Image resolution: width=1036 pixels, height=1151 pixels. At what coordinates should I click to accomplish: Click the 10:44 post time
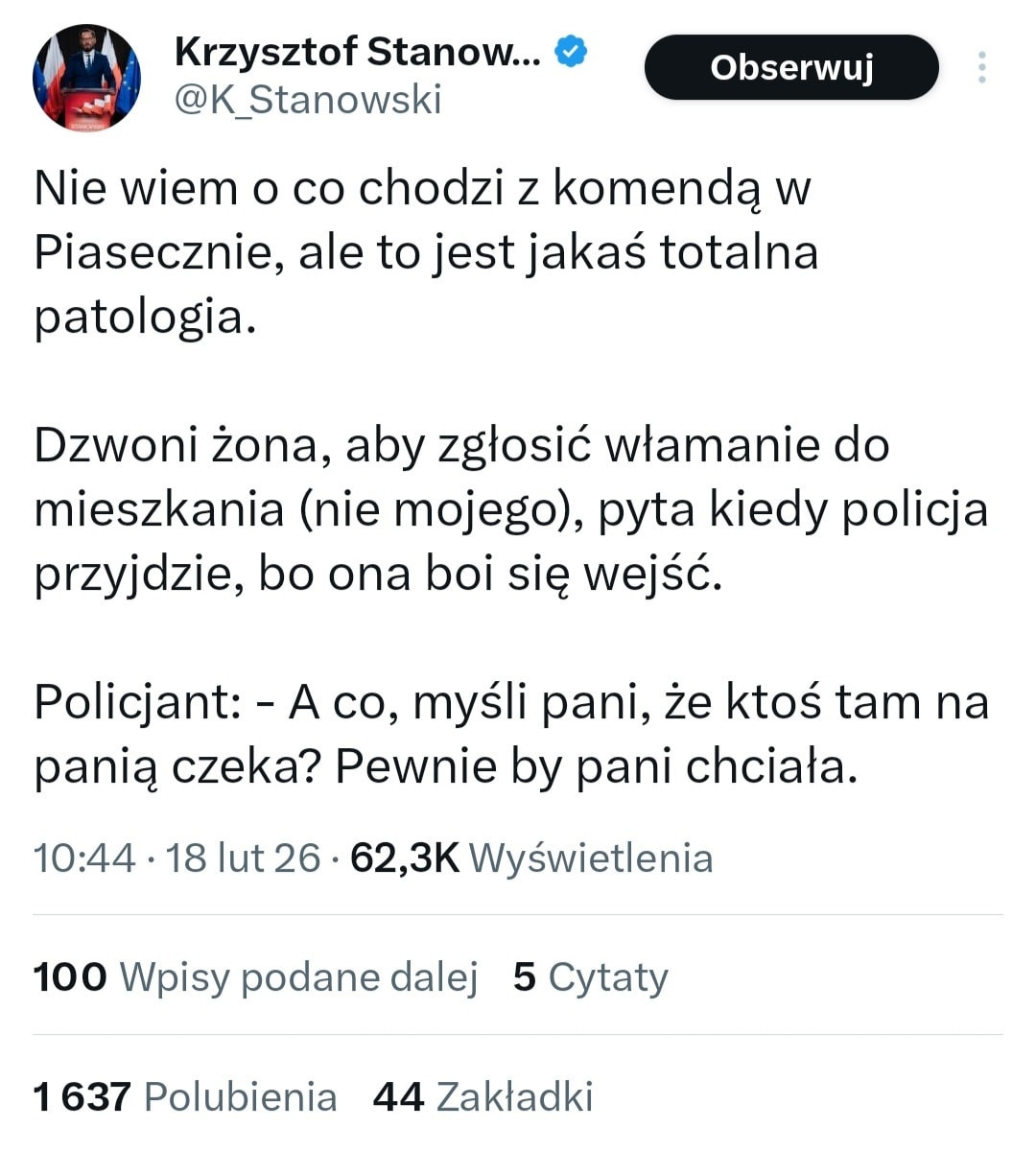(x=84, y=857)
